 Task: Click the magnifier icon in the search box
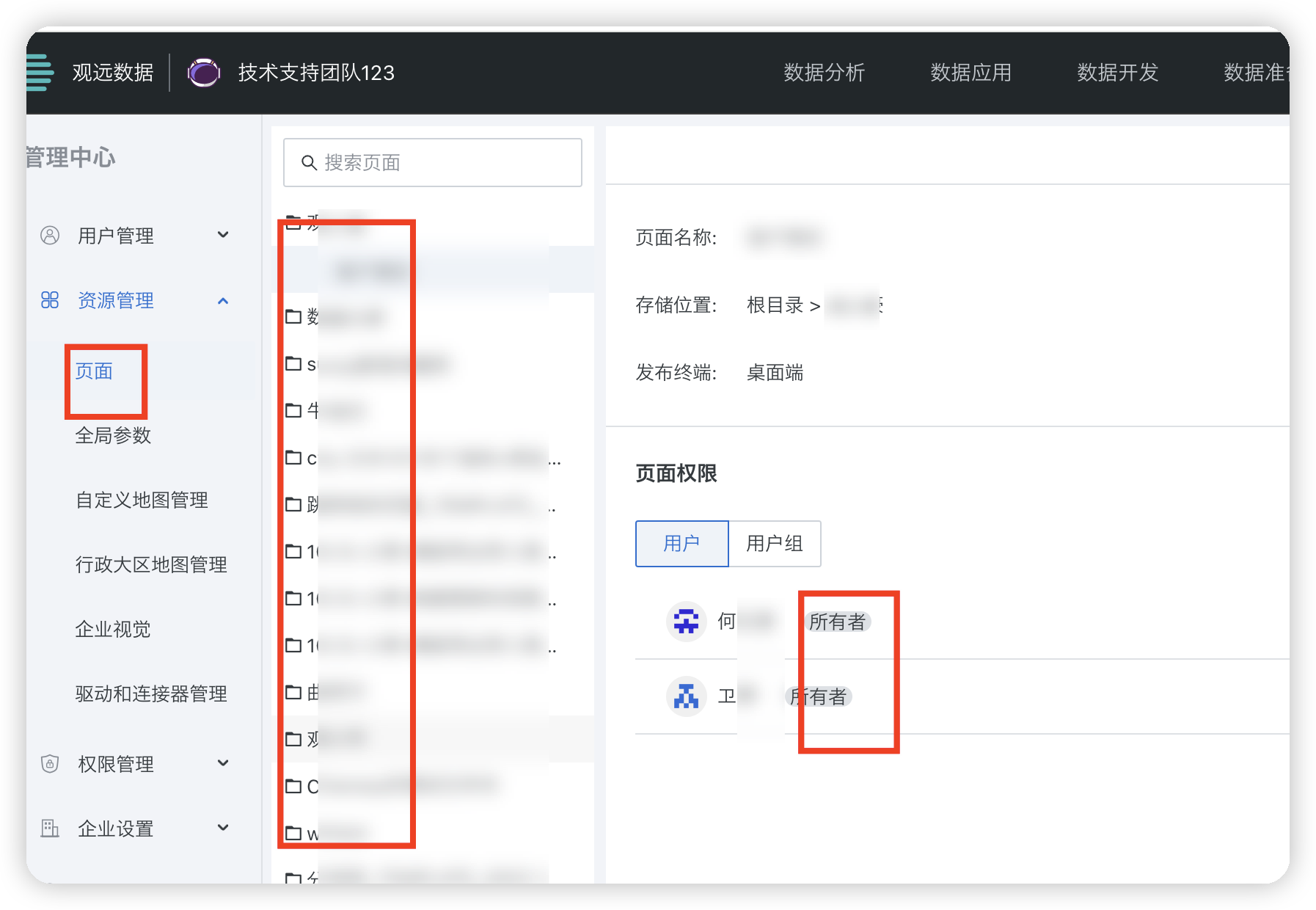[309, 162]
